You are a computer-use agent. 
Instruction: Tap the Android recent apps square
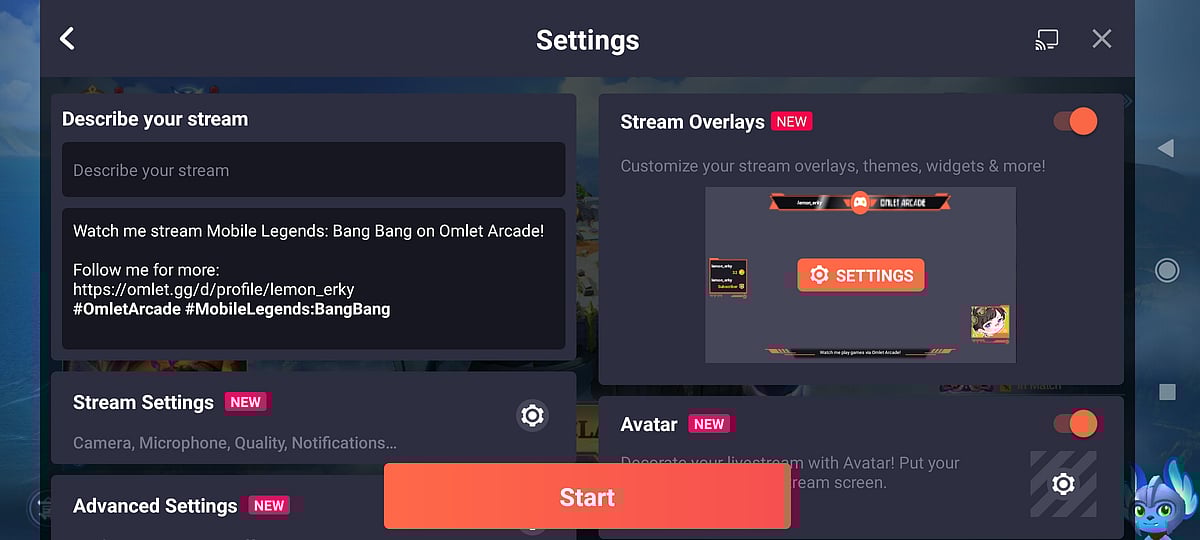tap(1167, 392)
